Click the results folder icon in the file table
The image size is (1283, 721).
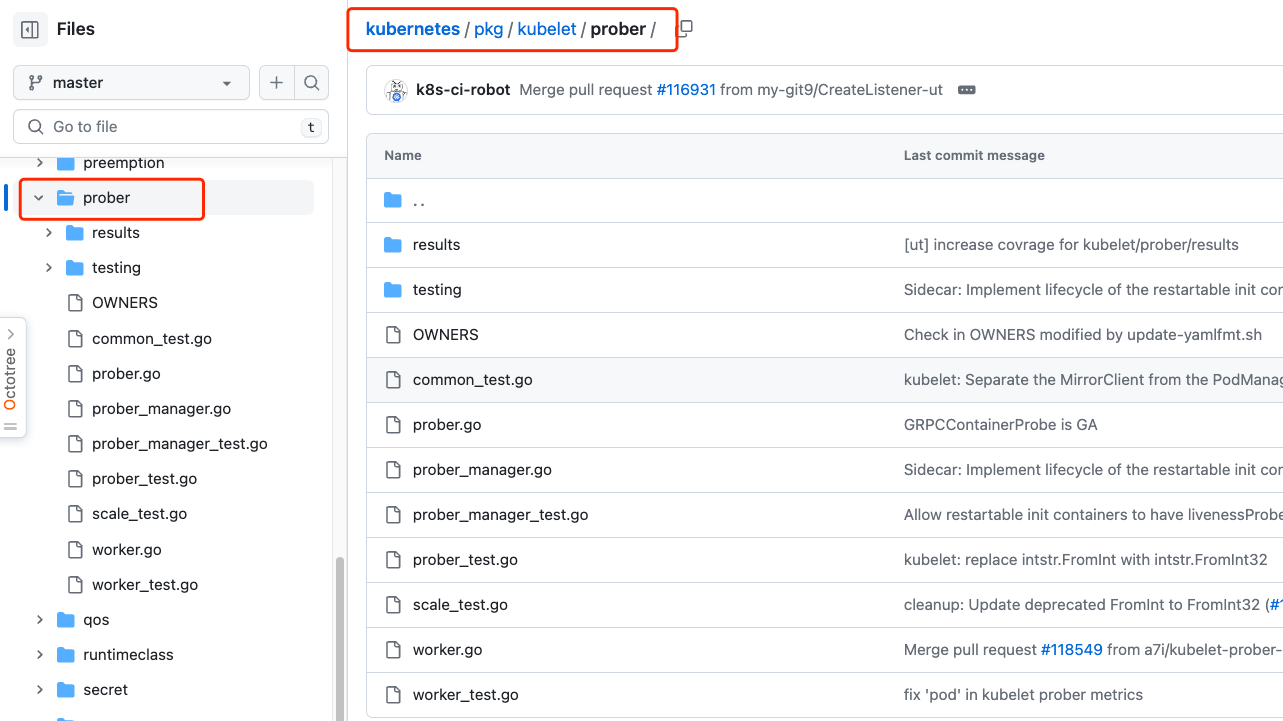click(393, 245)
